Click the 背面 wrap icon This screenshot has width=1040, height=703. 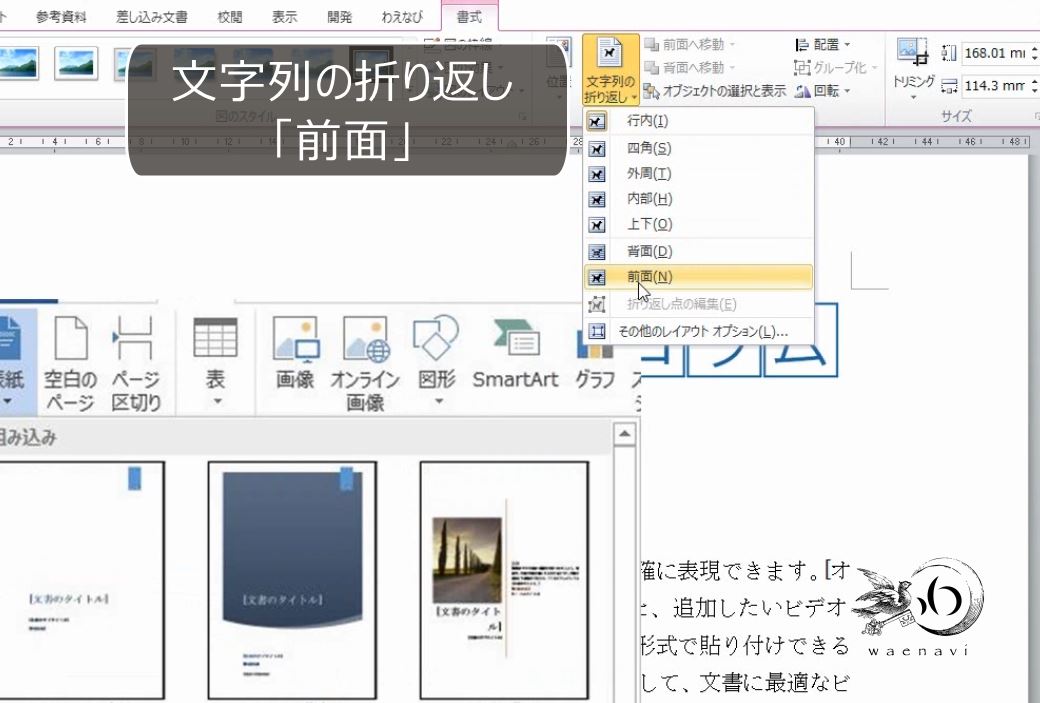pos(597,252)
